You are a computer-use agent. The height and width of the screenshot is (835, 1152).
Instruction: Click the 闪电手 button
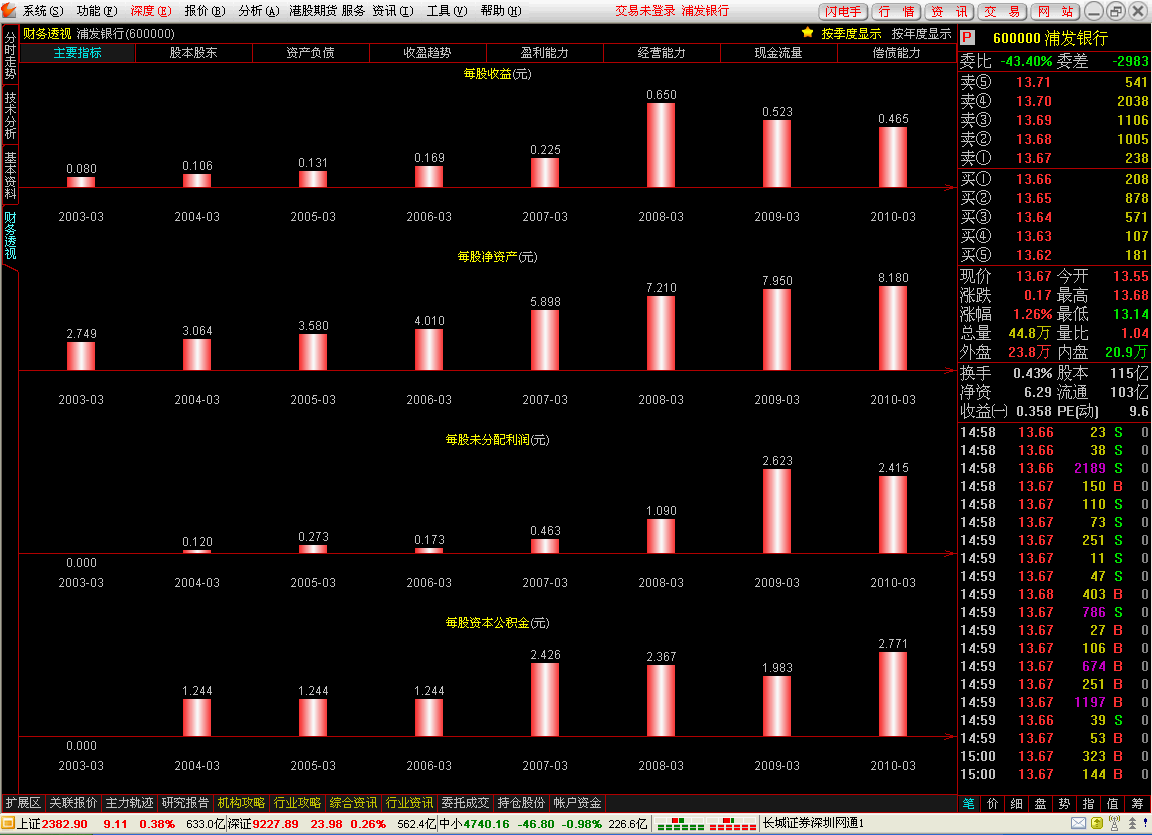click(x=843, y=11)
